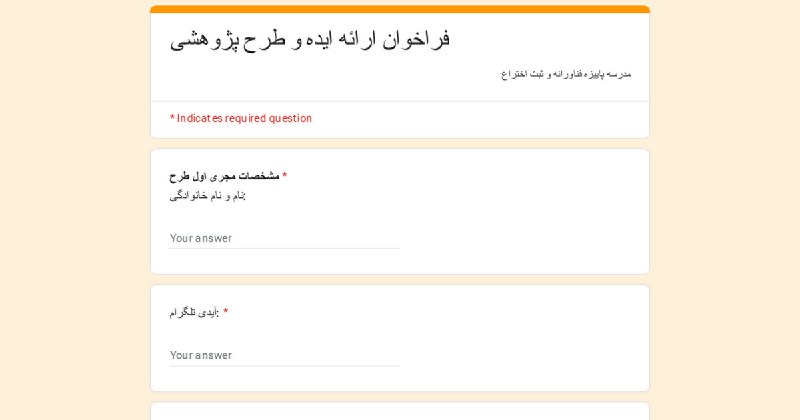Image resolution: width=800 pixels, height=420 pixels.
Task: Click the gap between first and Telegram cards
Action: click(400, 280)
